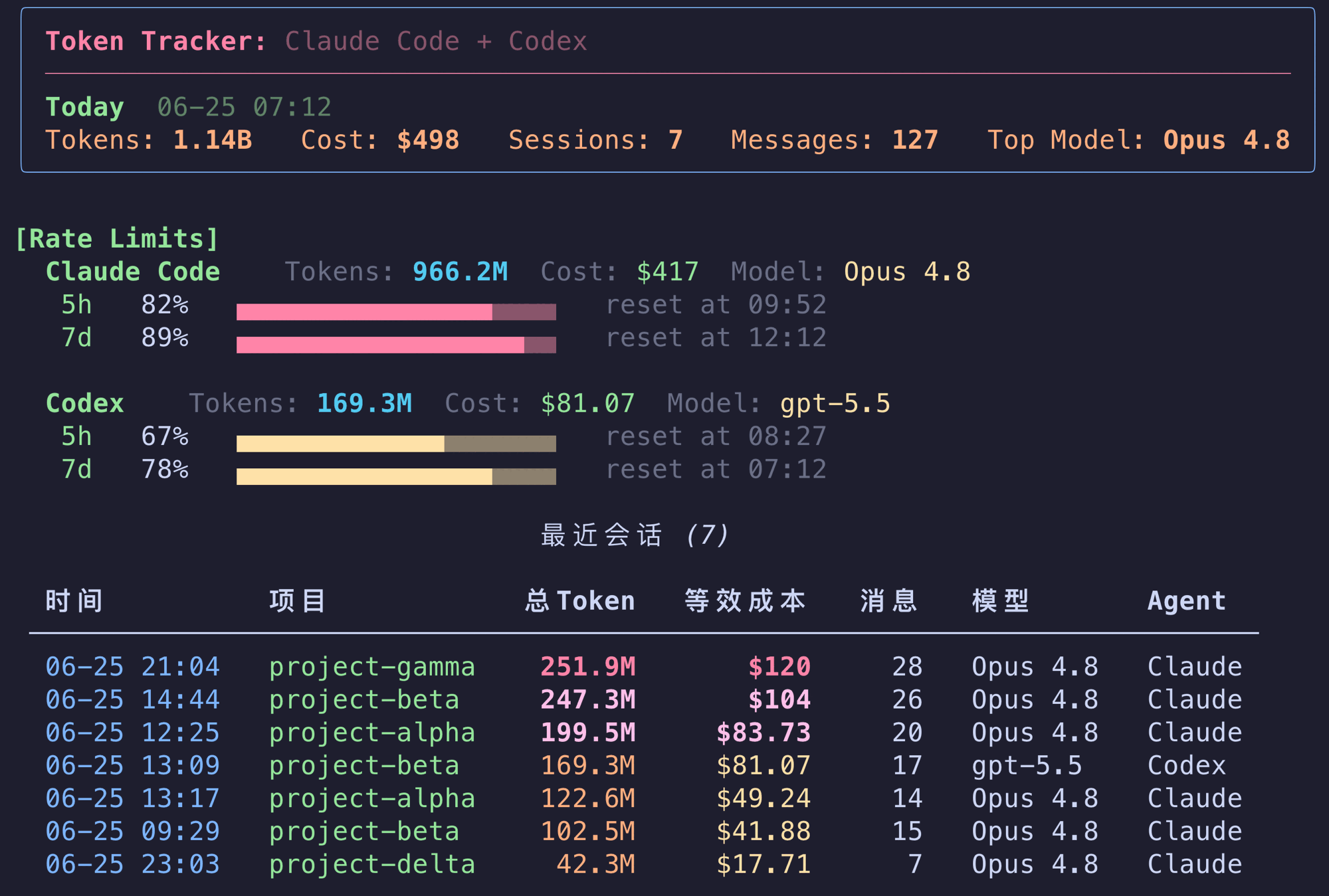Click the "[Rate Limits]" section heading
Screen dimensions: 1329x896
[117, 238]
